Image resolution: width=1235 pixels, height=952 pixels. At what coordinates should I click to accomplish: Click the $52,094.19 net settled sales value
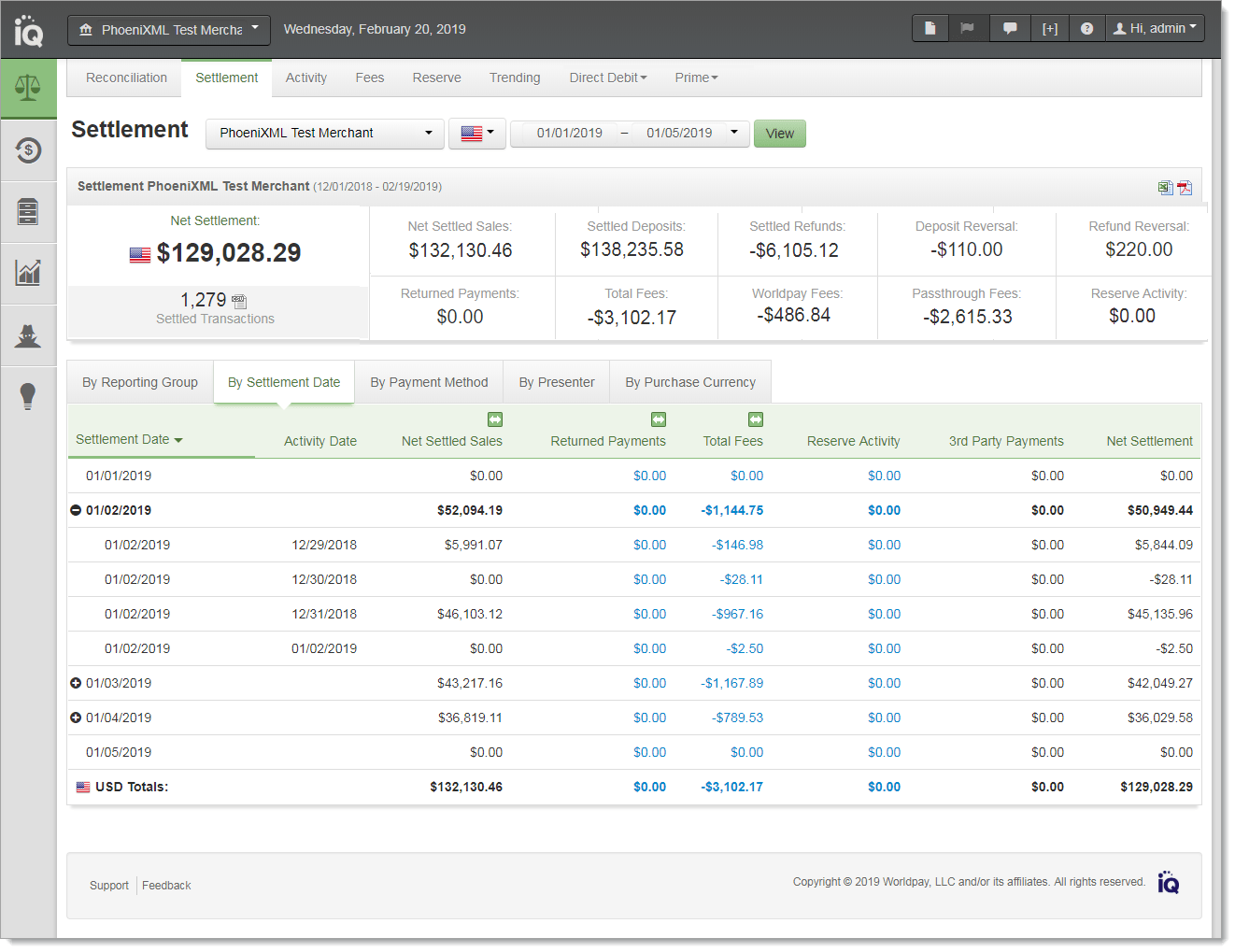(x=470, y=510)
